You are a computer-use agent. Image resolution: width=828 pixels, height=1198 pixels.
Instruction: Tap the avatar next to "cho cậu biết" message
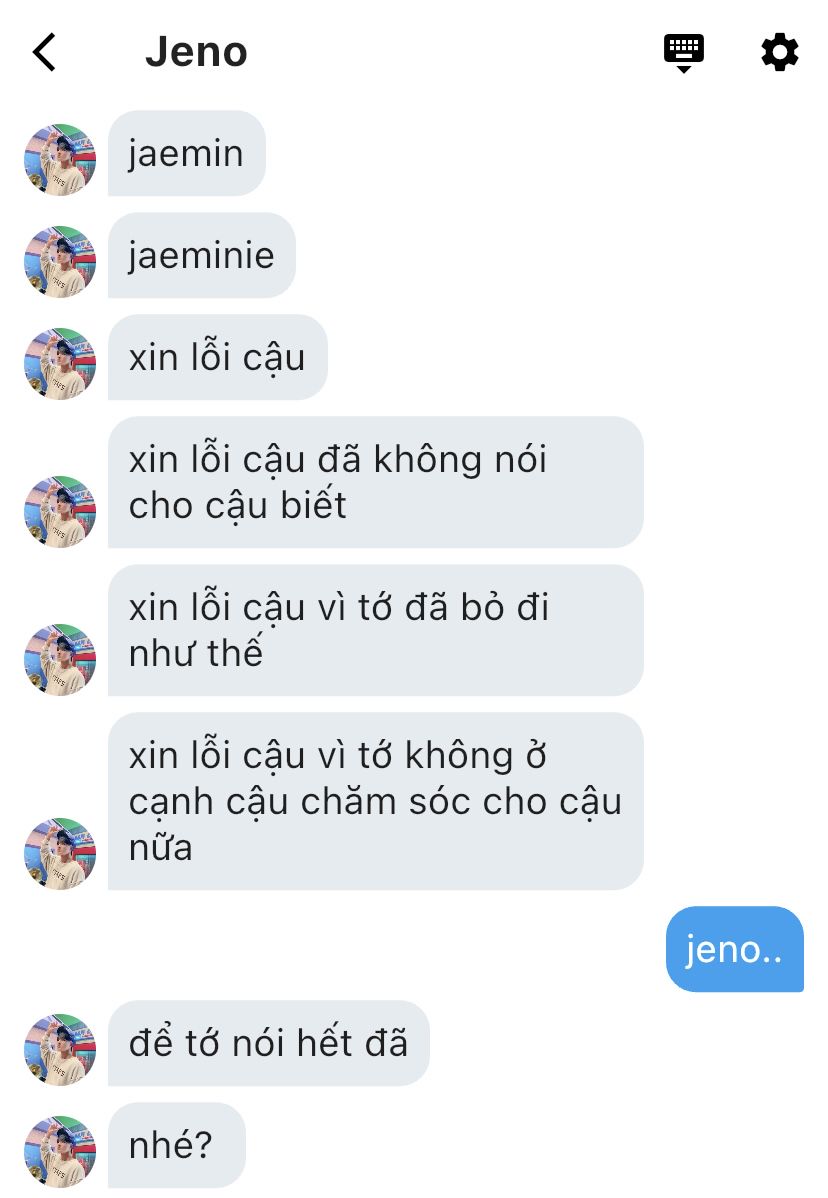pos(60,512)
